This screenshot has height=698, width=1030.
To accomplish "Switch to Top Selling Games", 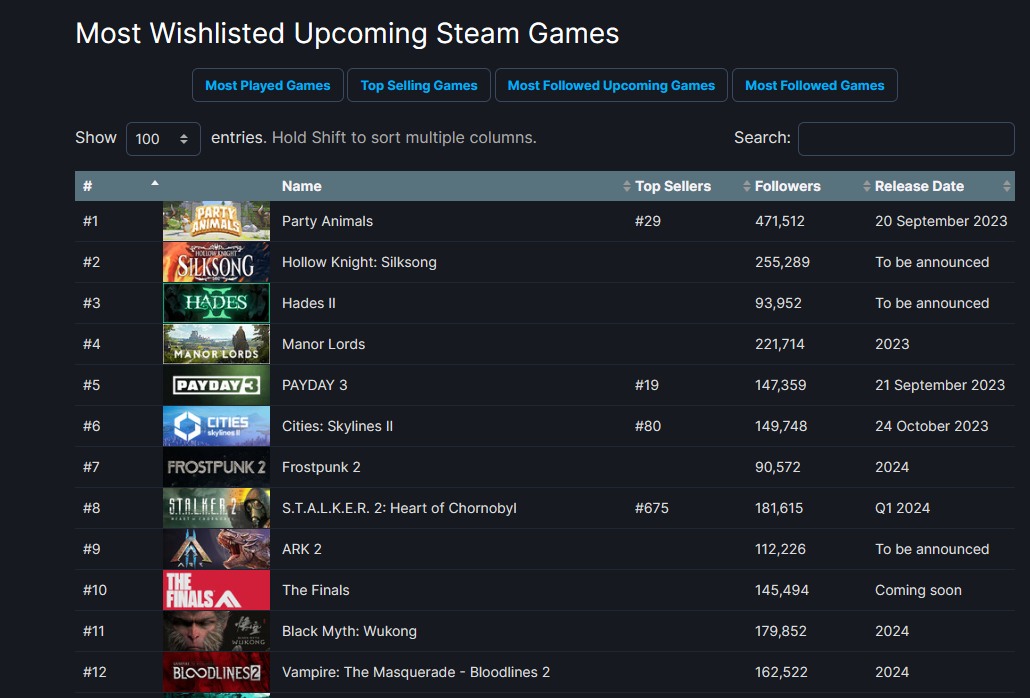I will 418,85.
